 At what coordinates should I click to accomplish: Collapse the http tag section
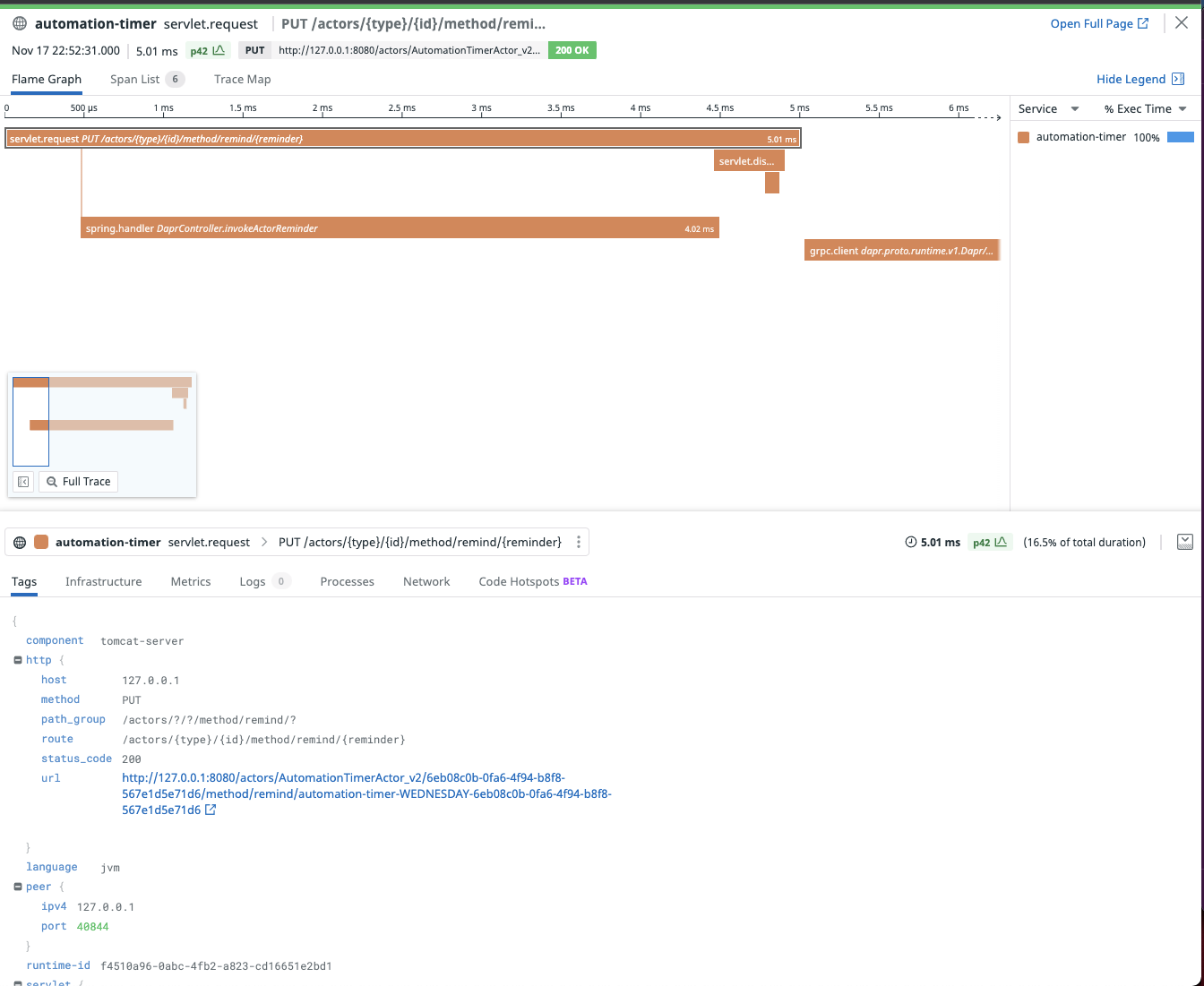click(x=17, y=660)
